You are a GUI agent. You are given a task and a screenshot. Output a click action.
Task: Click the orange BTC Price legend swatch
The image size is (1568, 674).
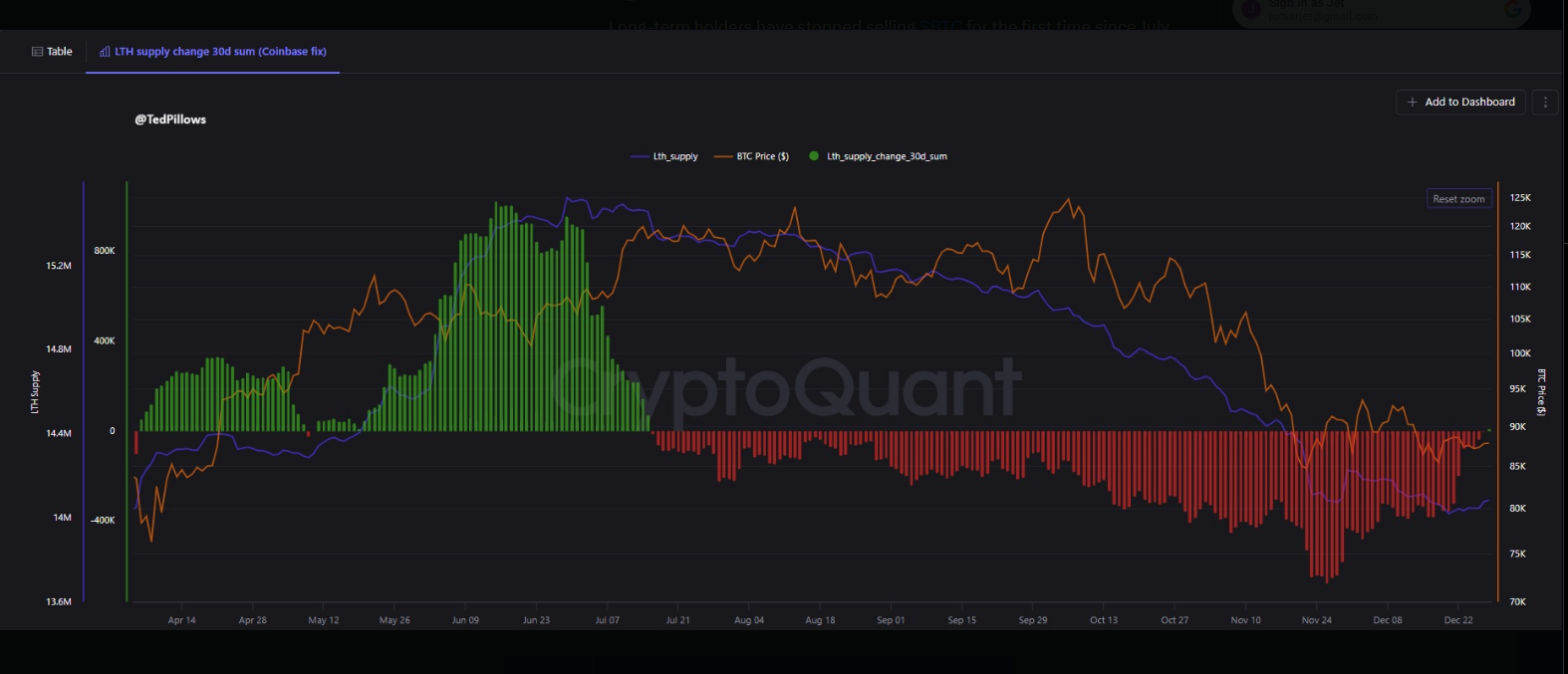pos(722,156)
